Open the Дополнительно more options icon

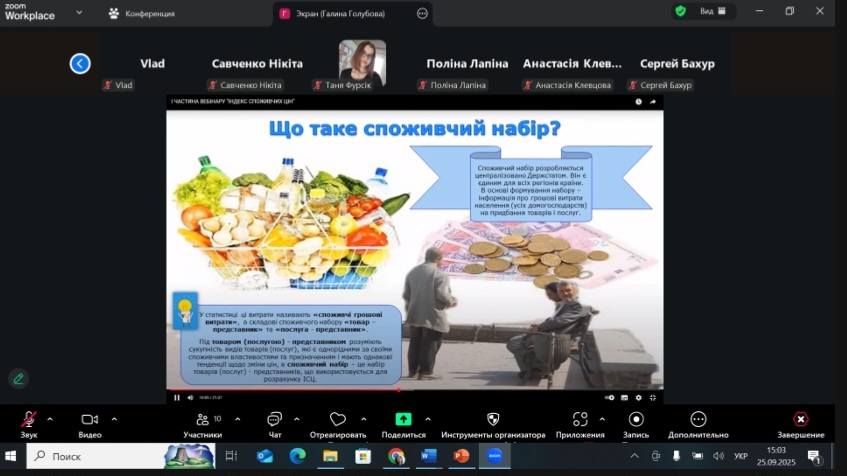pos(698,419)
